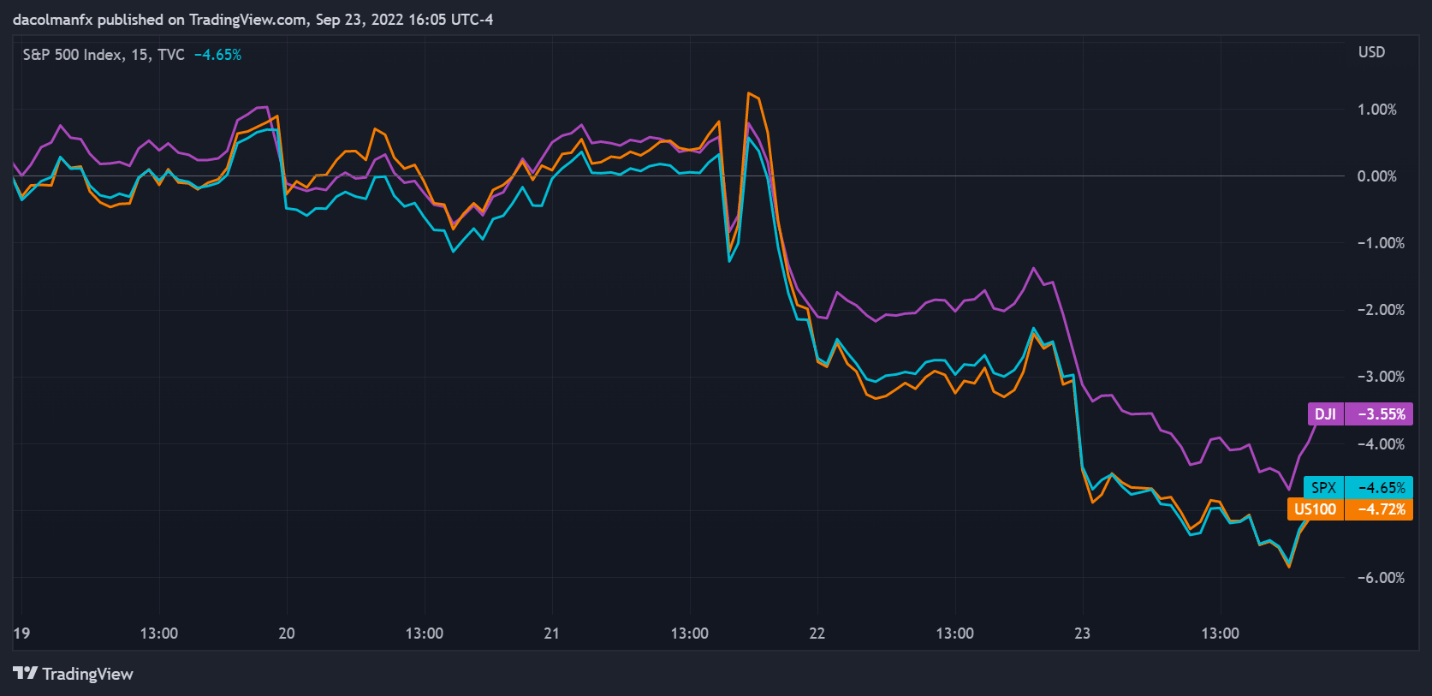Click the S&P 500 Index title
Viewport: 1432px width, 696px height.
coord(104,55)
